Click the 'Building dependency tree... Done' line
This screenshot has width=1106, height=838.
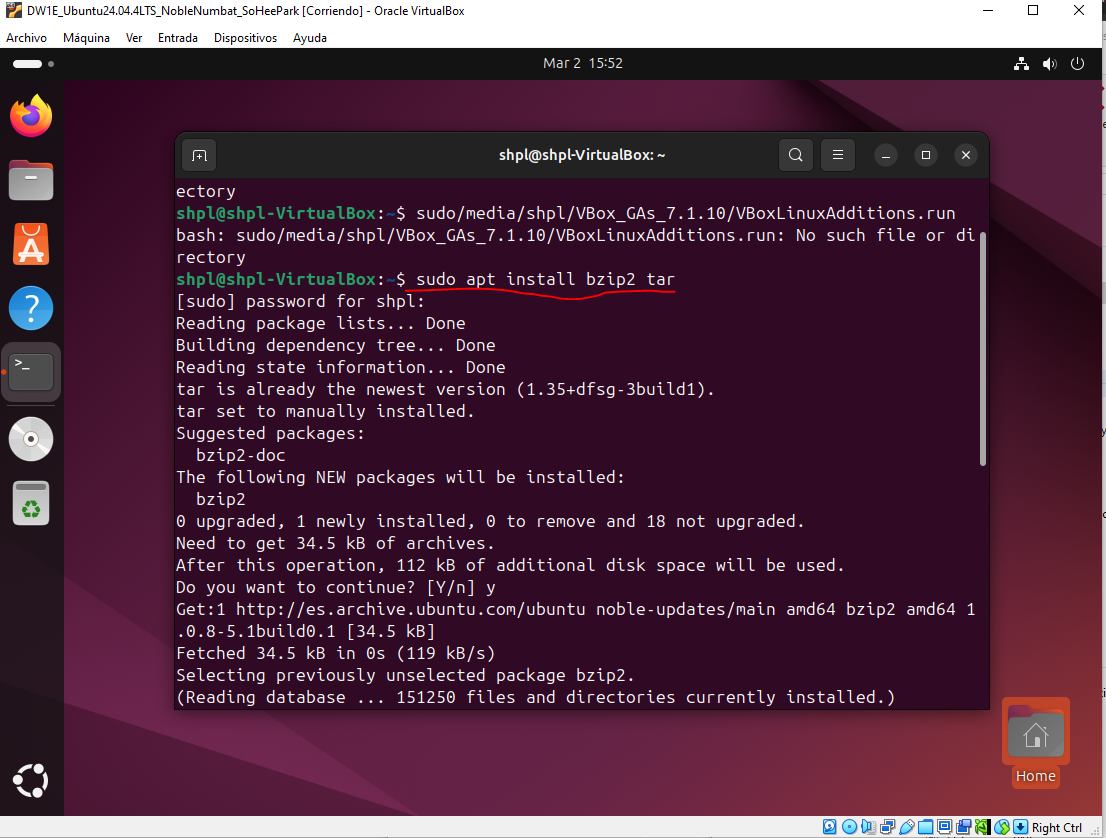coord(336,345)
